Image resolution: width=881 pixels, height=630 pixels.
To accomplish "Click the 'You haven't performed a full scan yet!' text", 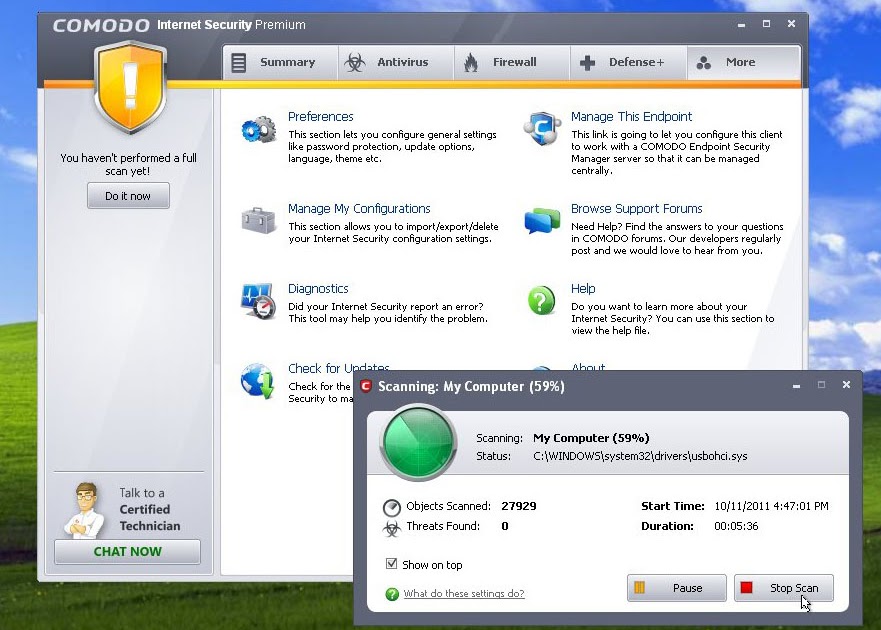I will click(128, 164).
